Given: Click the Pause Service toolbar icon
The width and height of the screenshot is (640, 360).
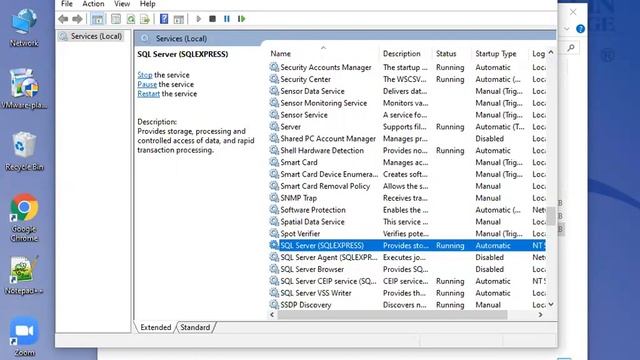Looking at the screenshot, I should 227,19.
